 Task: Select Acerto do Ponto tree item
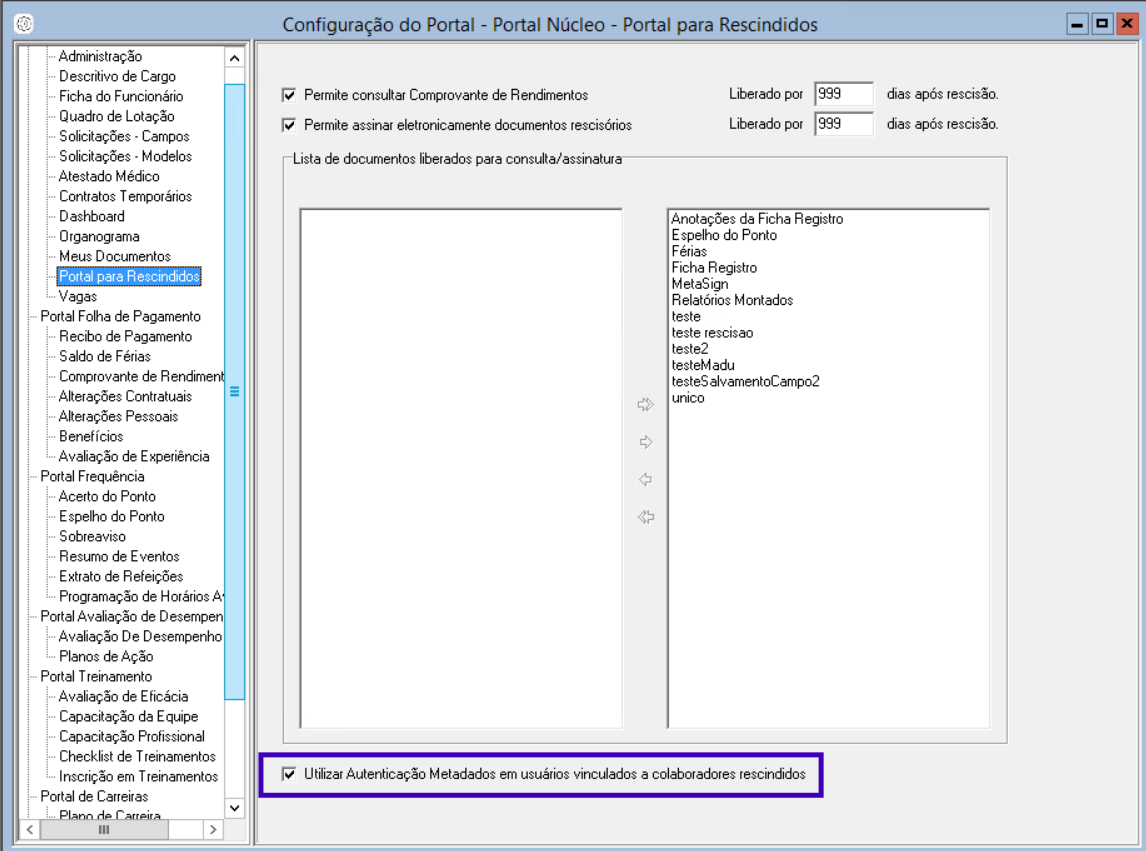coord(107,496)
